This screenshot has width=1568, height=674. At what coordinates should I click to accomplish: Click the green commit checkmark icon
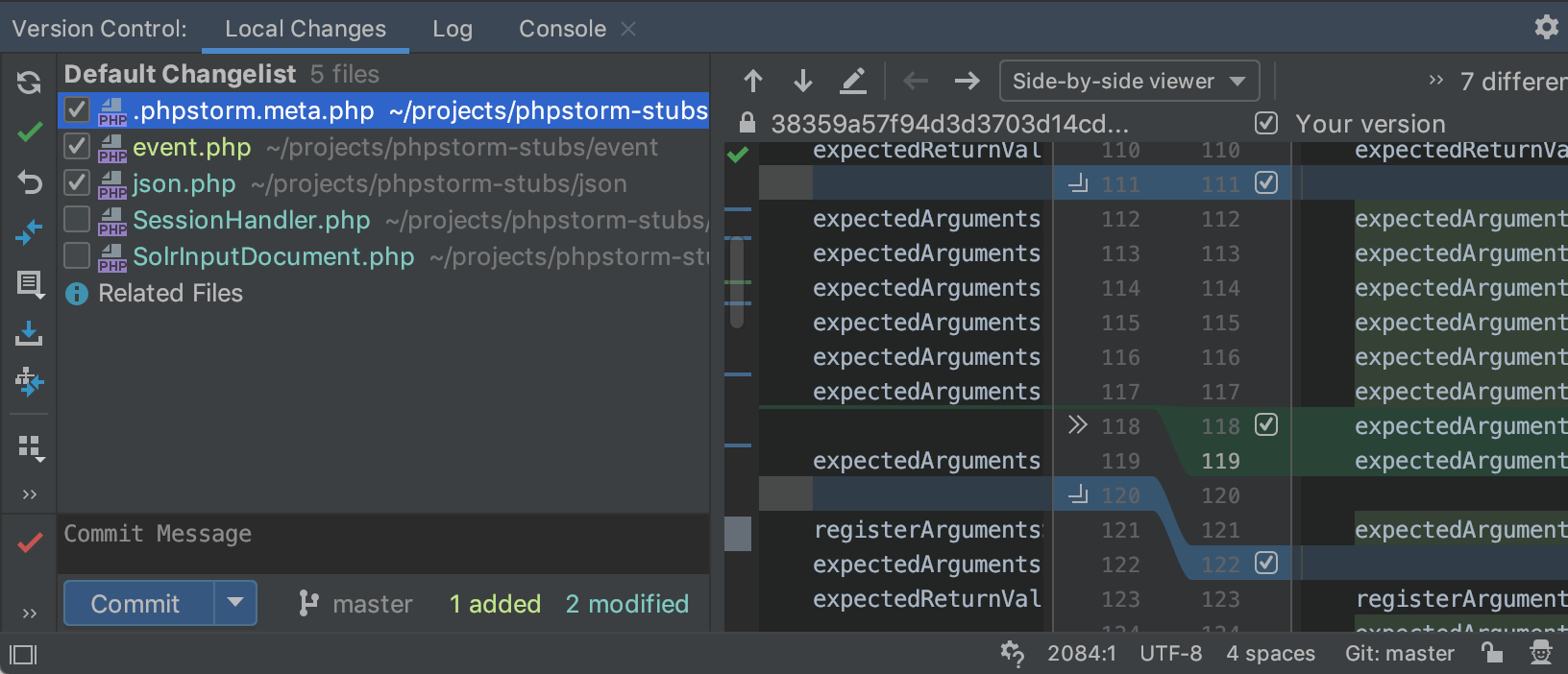click(x=29, y=132)
